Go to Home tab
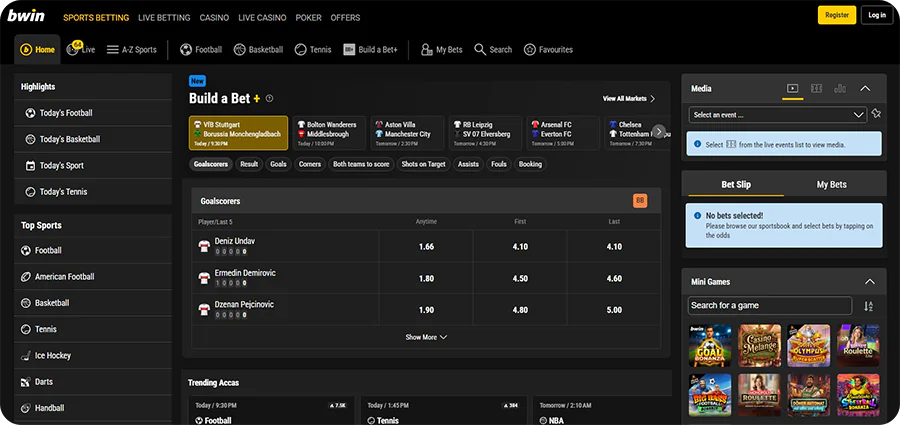Image resolution: width=900 pixels, height=425 pixels. (x=38, y=49)
